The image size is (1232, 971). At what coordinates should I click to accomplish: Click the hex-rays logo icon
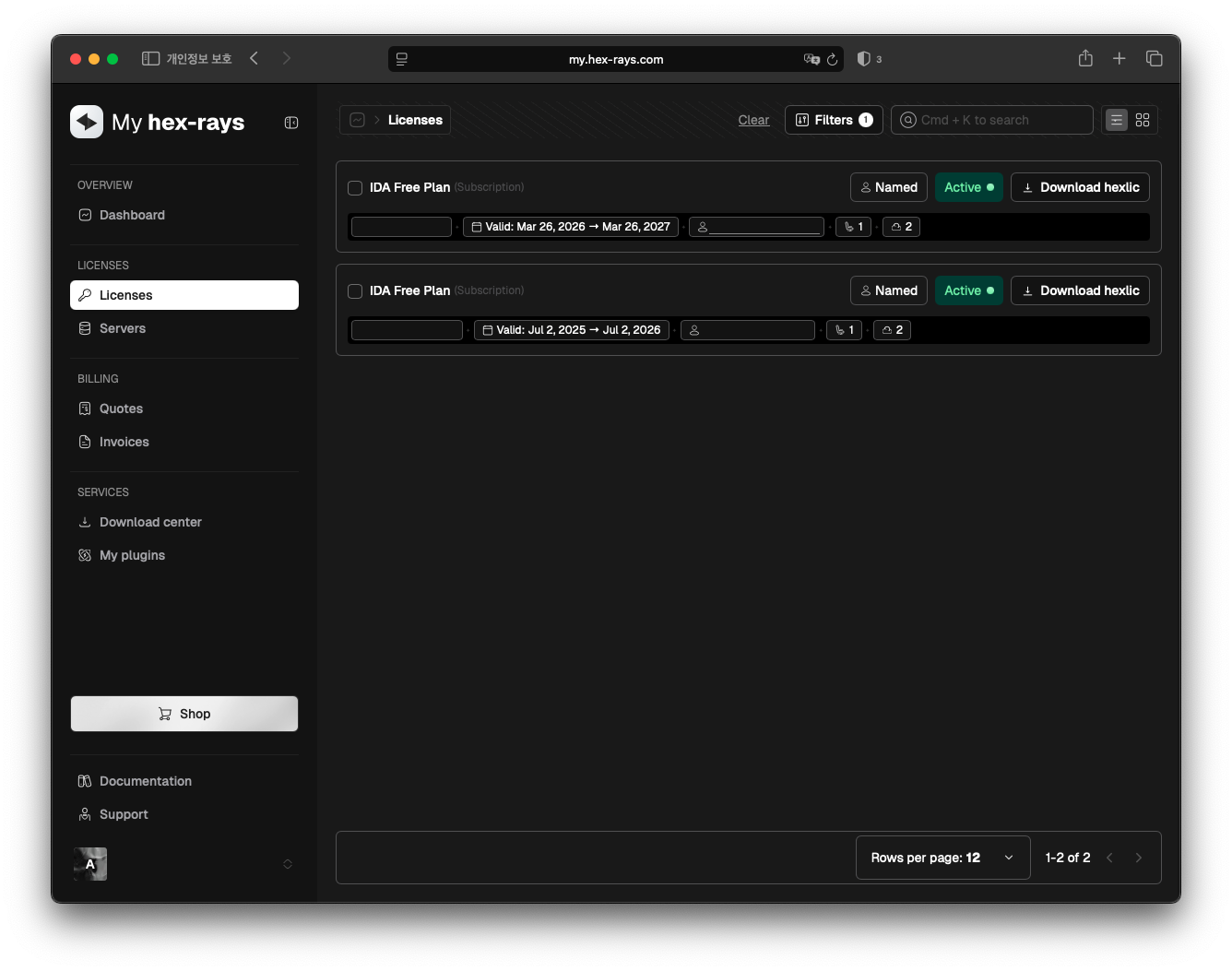click(x=87, y=122)
